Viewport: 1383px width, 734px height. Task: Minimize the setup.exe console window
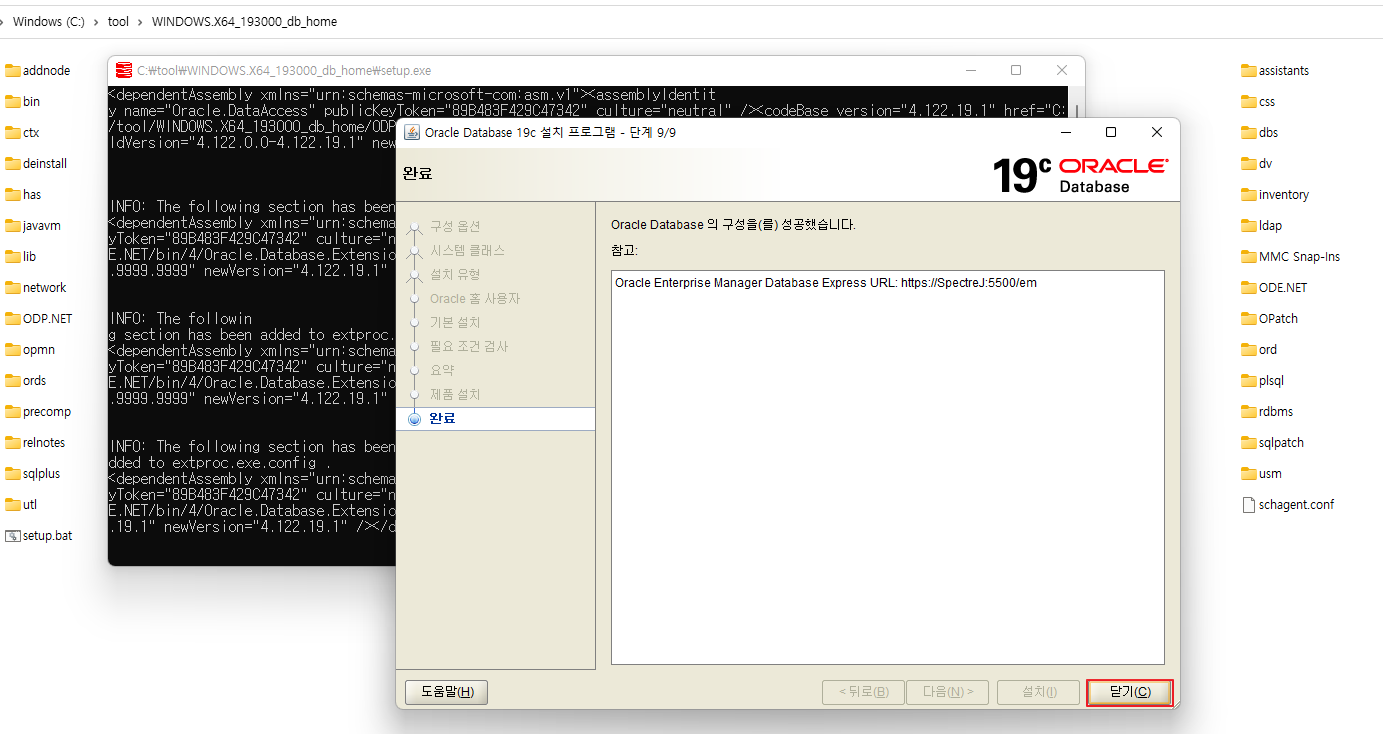[x=970, y=70]
